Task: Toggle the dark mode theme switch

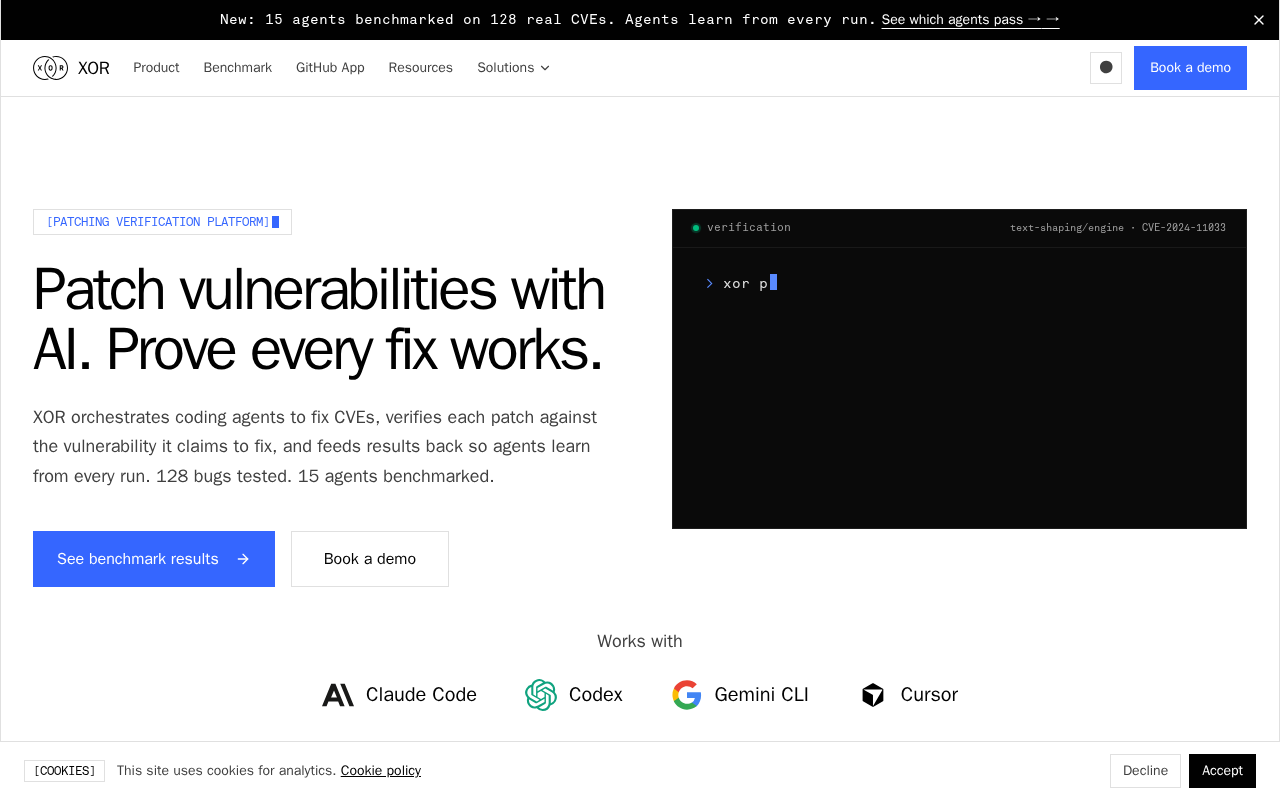Action: 1106,68
